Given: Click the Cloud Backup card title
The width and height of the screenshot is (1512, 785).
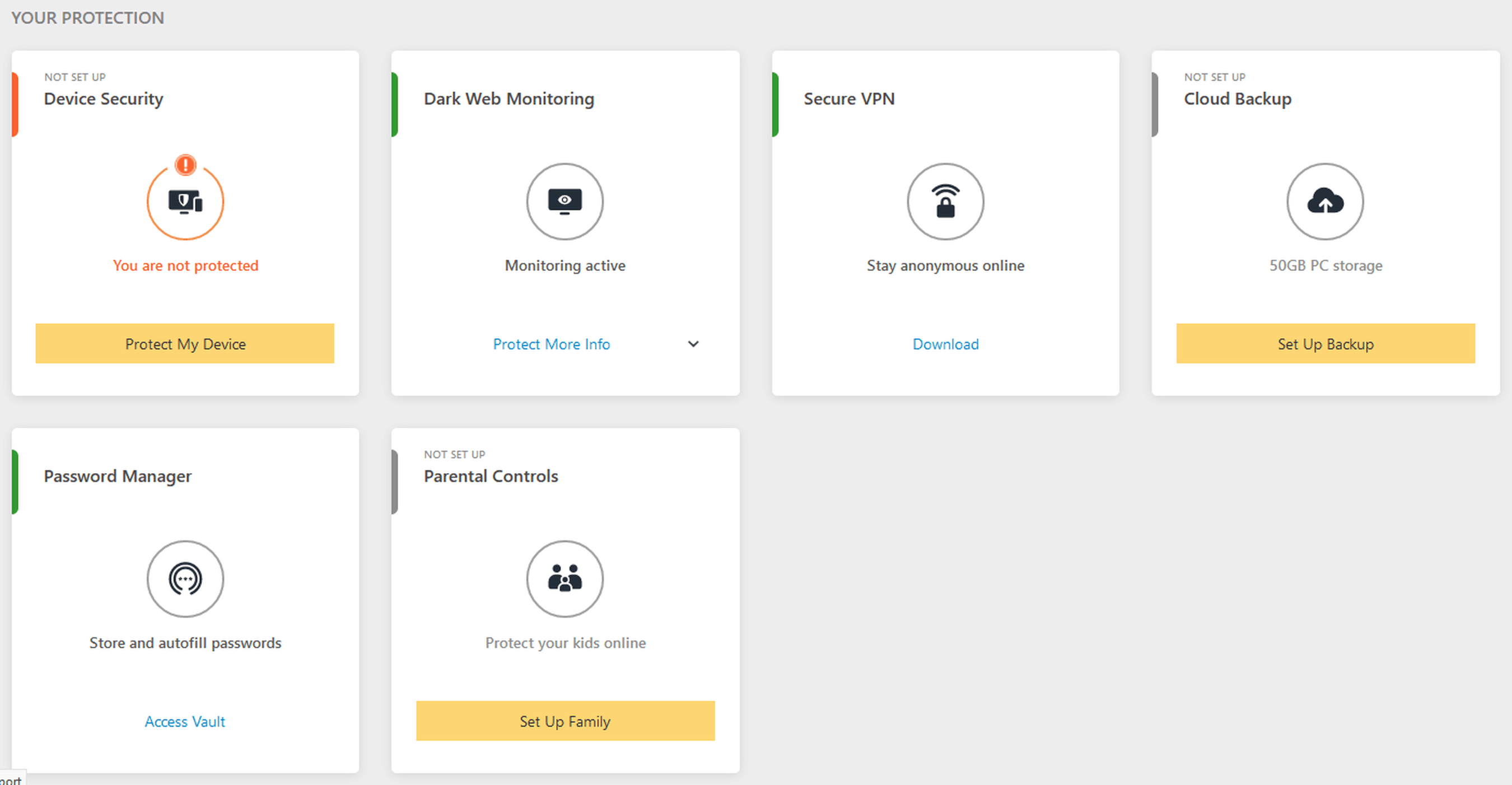Looking at the screenshot, I should coord(1237,99).
